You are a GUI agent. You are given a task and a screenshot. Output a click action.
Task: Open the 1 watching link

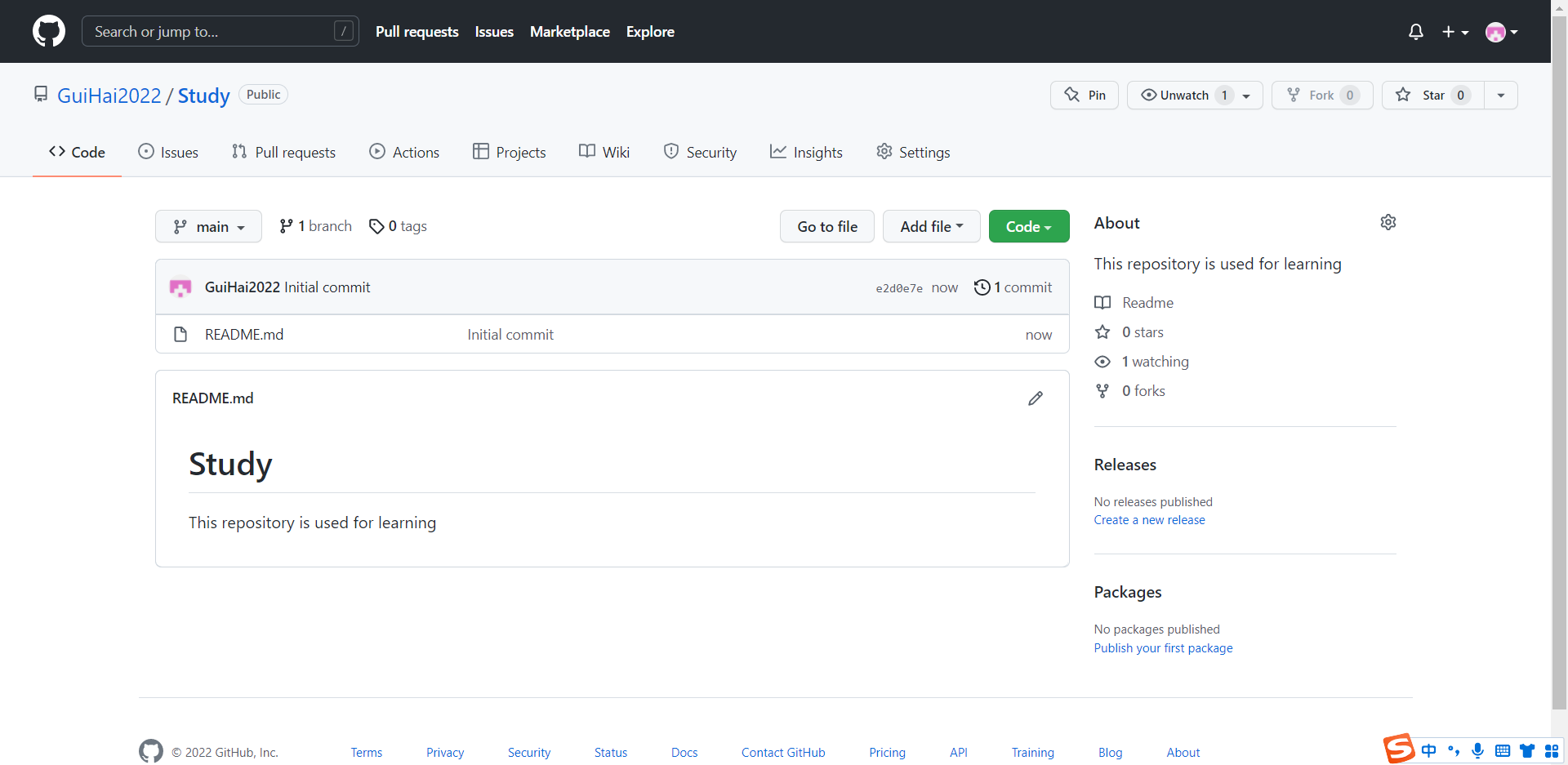[1142, 362]
